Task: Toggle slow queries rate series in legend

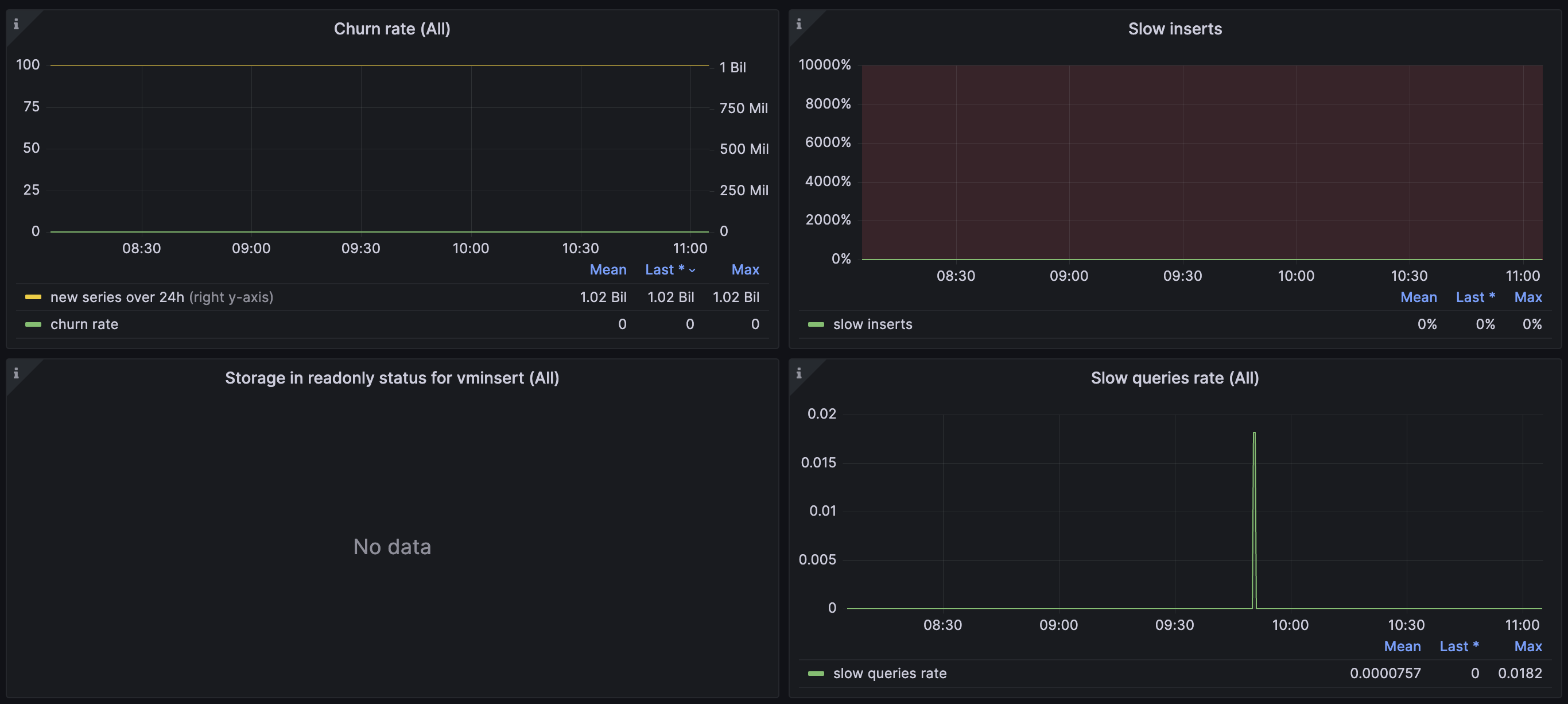Action: 889,674
